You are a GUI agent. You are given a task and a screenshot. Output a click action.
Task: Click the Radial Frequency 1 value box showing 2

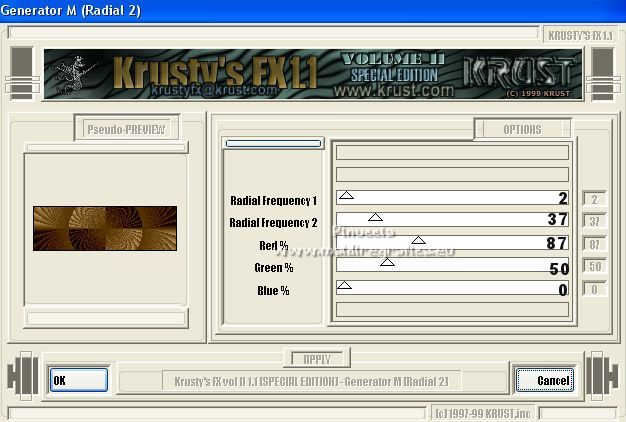(594, 199)
